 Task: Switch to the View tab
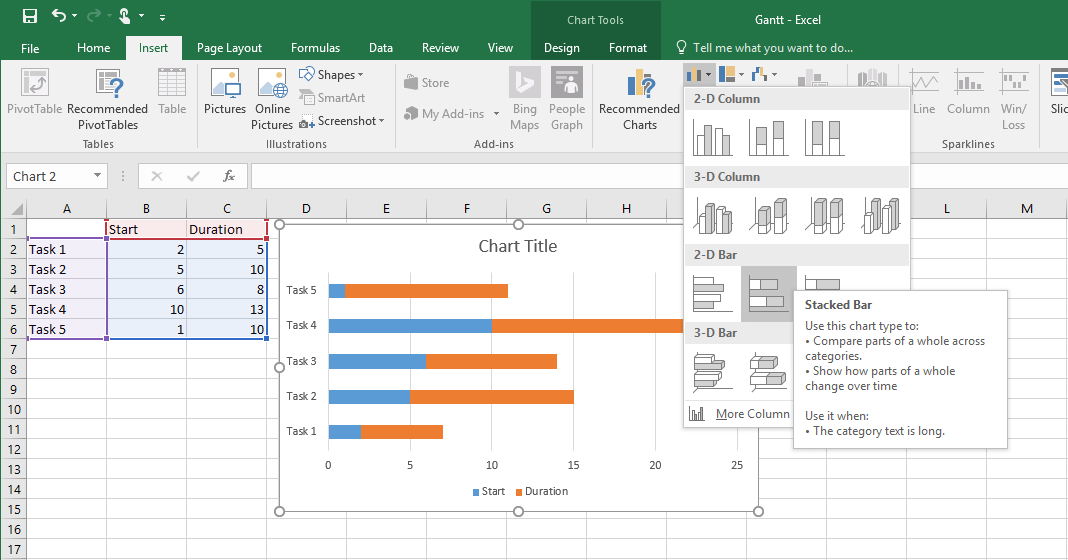point(500,48)
